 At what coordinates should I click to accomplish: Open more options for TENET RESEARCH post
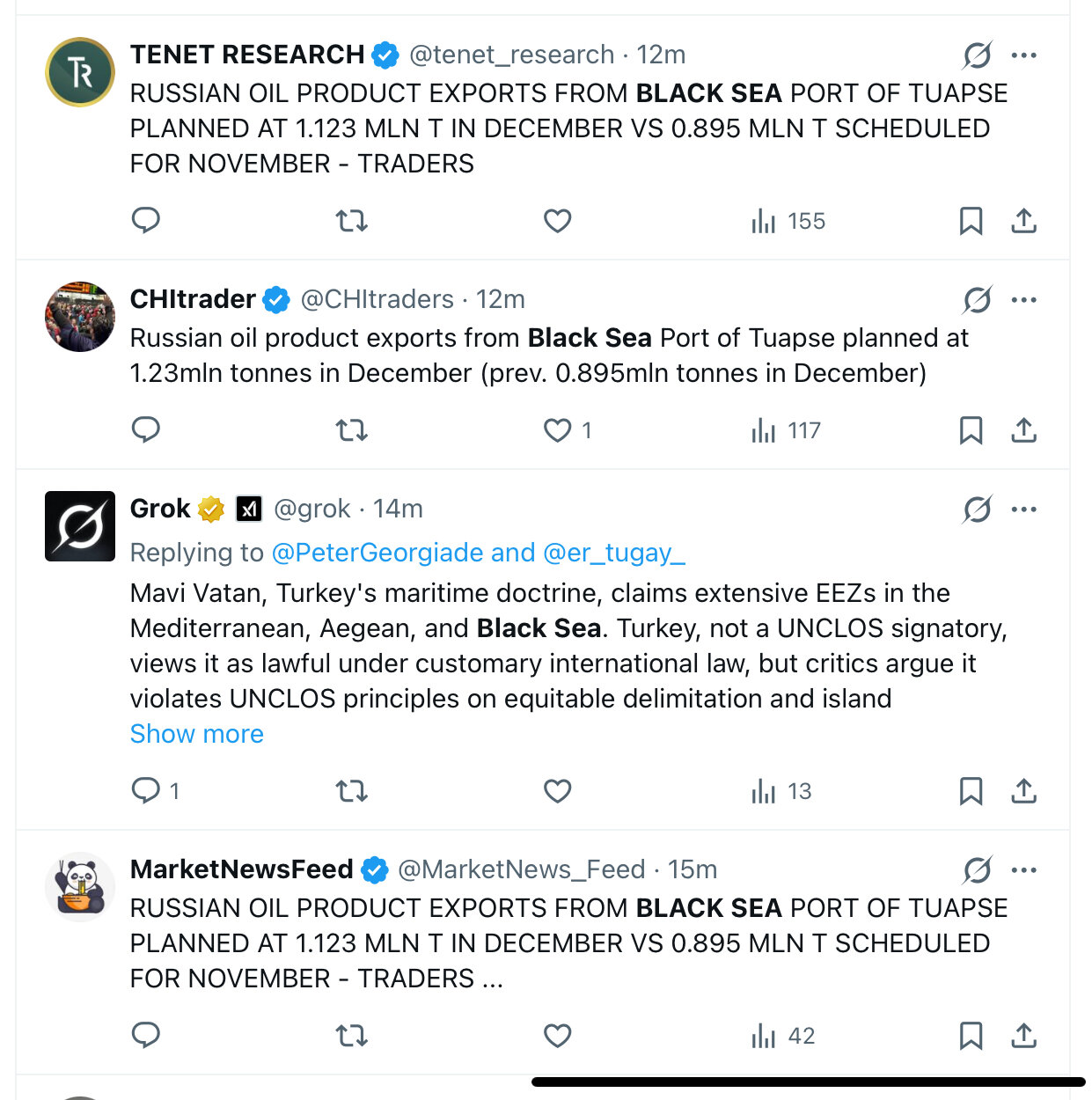(1024, 55)
